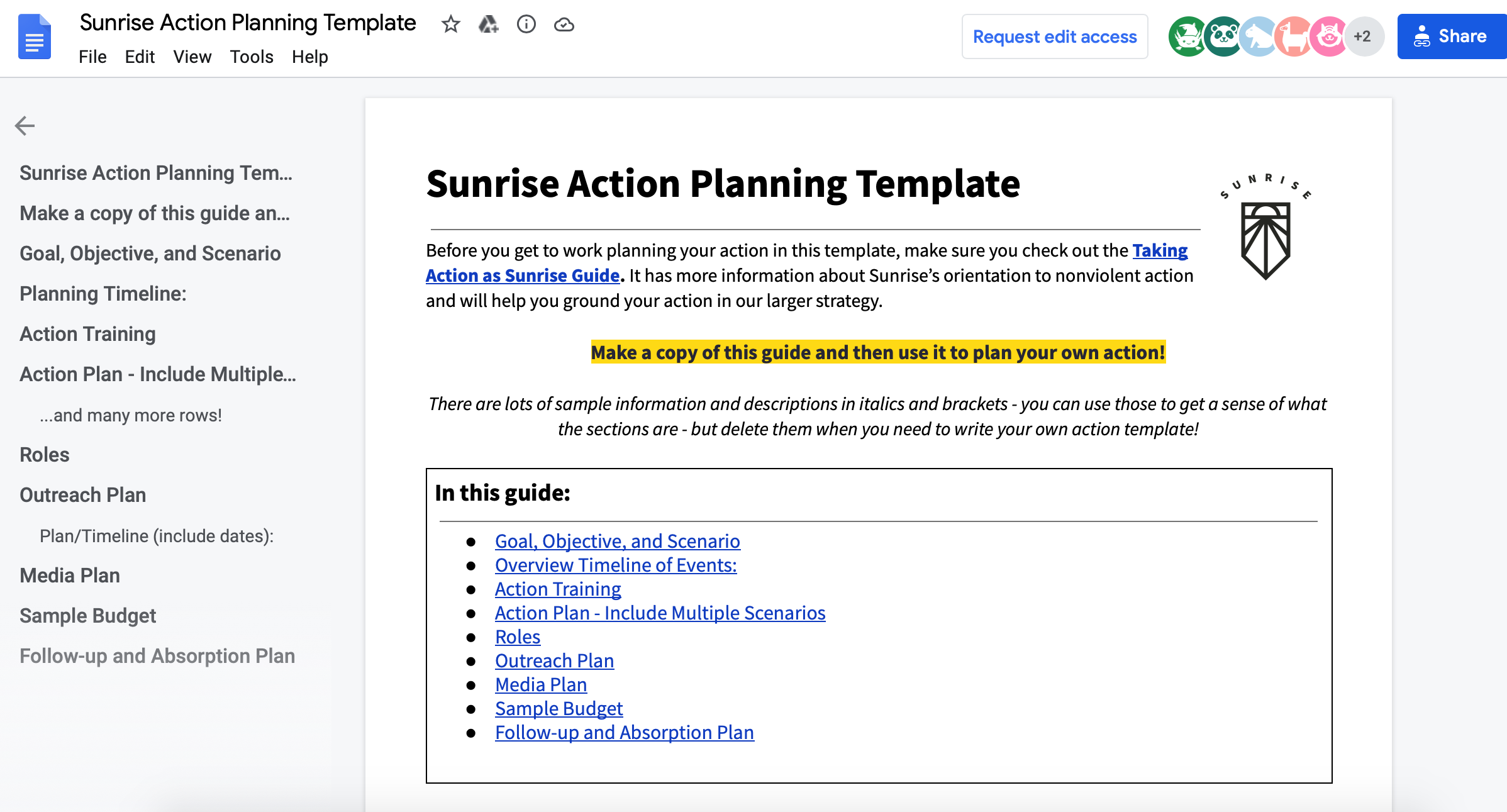
Task: Show the +2 additional collaborators
Action: [x=1364, y=36]
